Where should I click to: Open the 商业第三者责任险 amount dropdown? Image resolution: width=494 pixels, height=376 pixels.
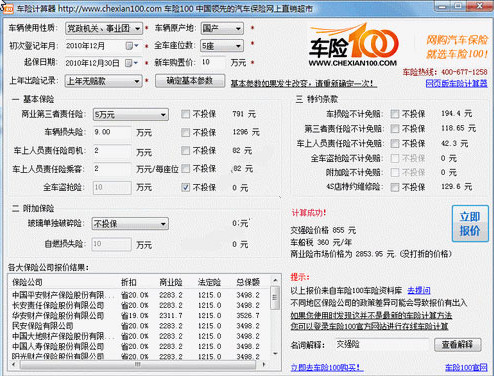tap(131, 115)
